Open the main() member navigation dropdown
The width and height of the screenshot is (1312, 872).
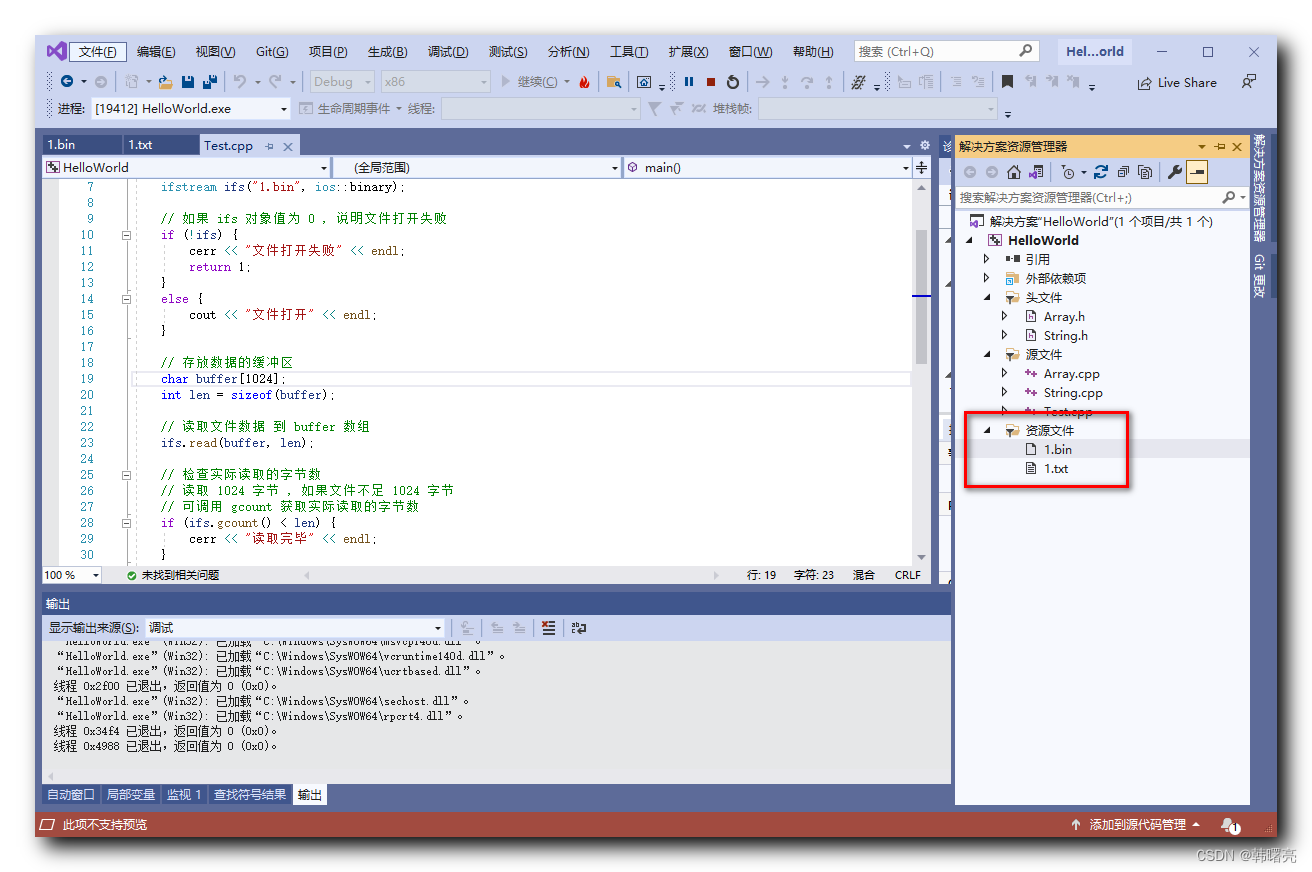click(768, 168)
